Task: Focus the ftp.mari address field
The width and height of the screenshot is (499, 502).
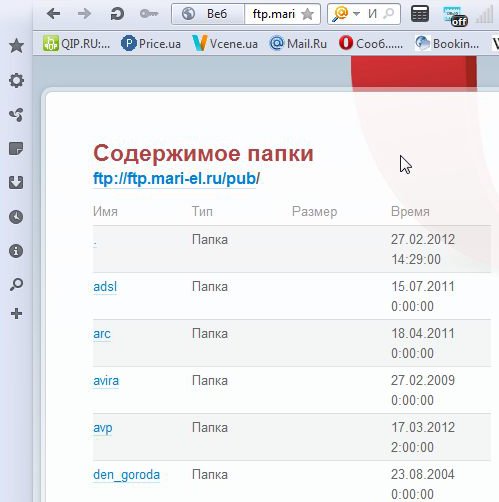Action: (x=273, y=14)
